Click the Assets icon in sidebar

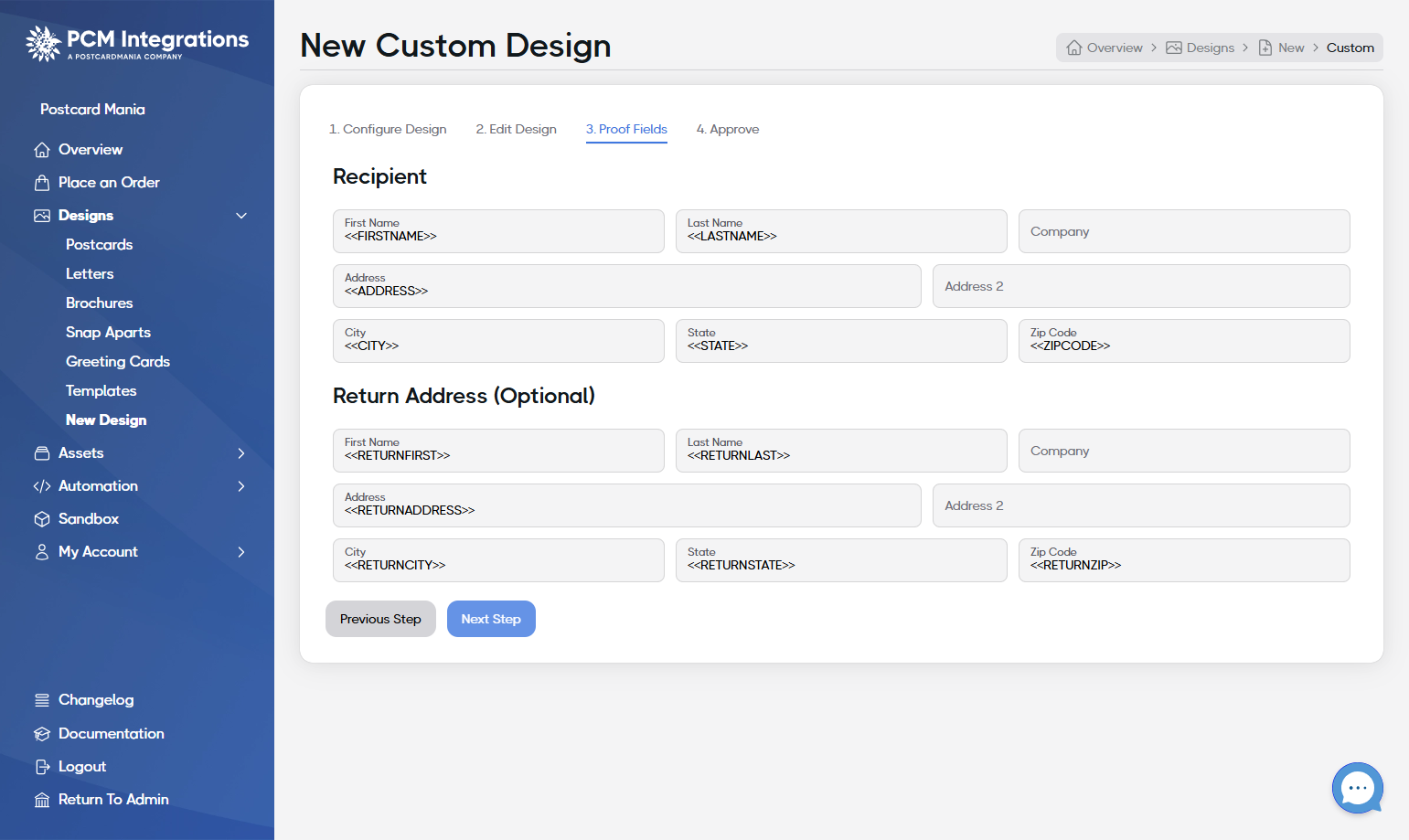pyautogui.click(x=42, y=453)
